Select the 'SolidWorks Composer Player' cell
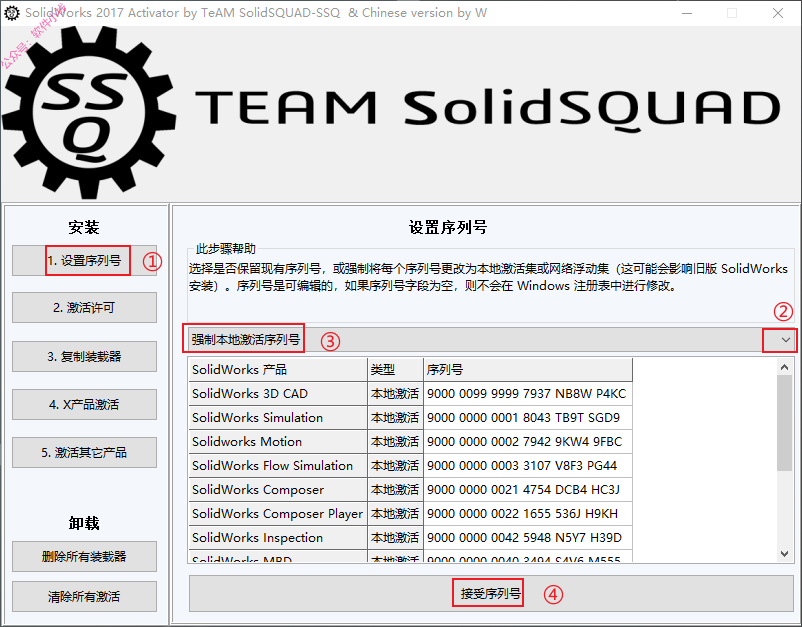The width and height of the screenshot is (802, 627). click(x=278, y=514)
